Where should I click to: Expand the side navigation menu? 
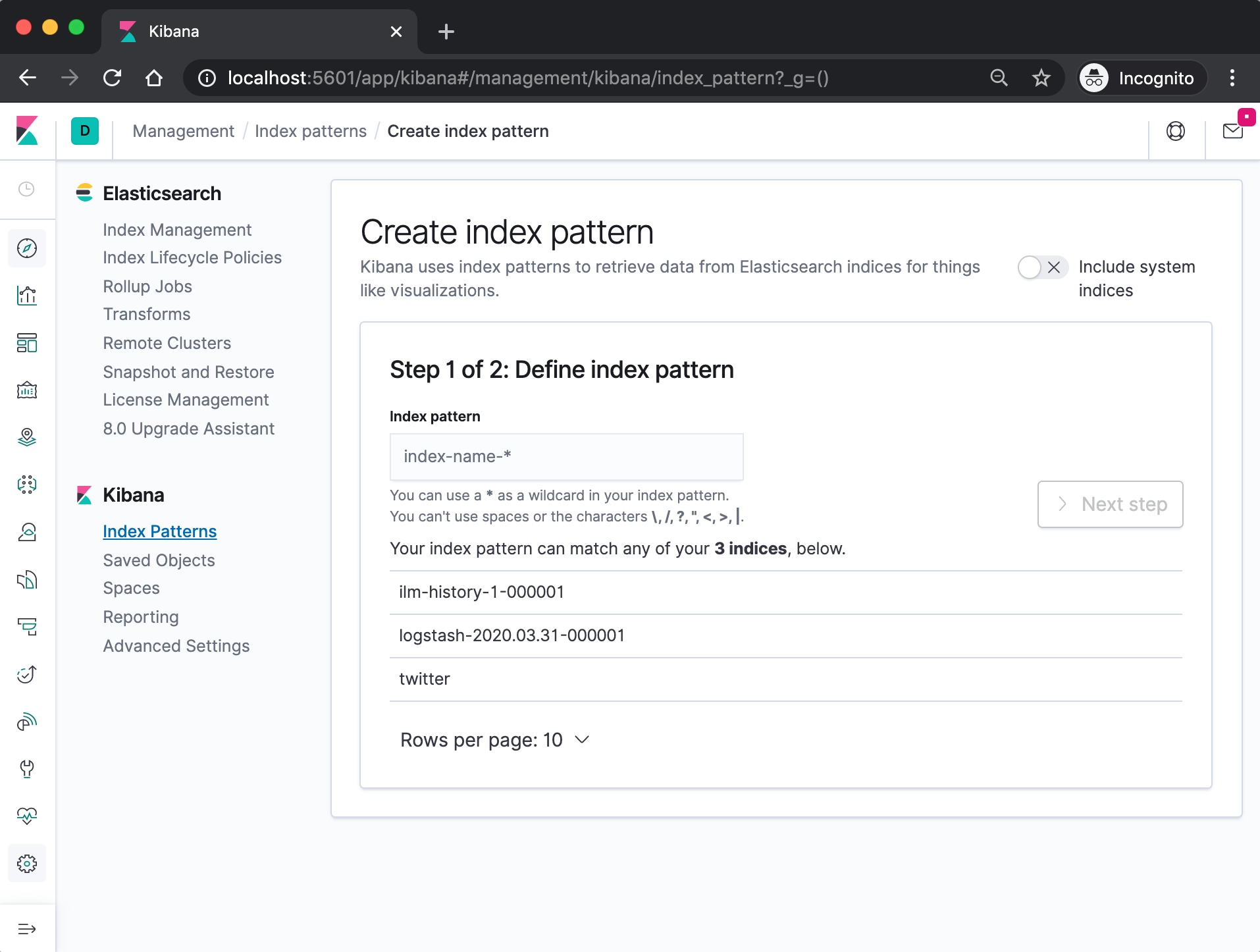(x=27, y=929)
